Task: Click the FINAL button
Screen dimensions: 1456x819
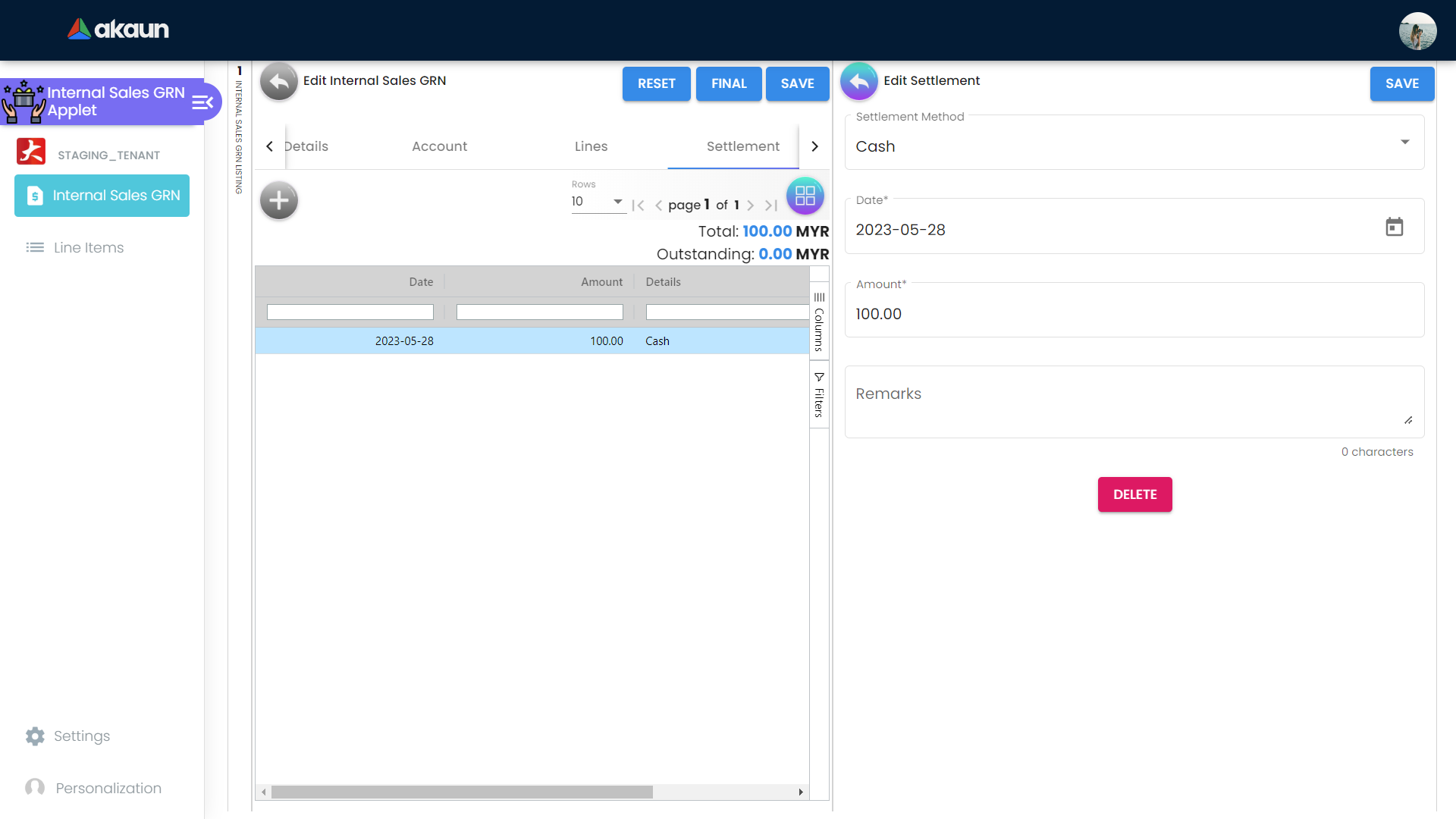Action: (x=729, y=83)
